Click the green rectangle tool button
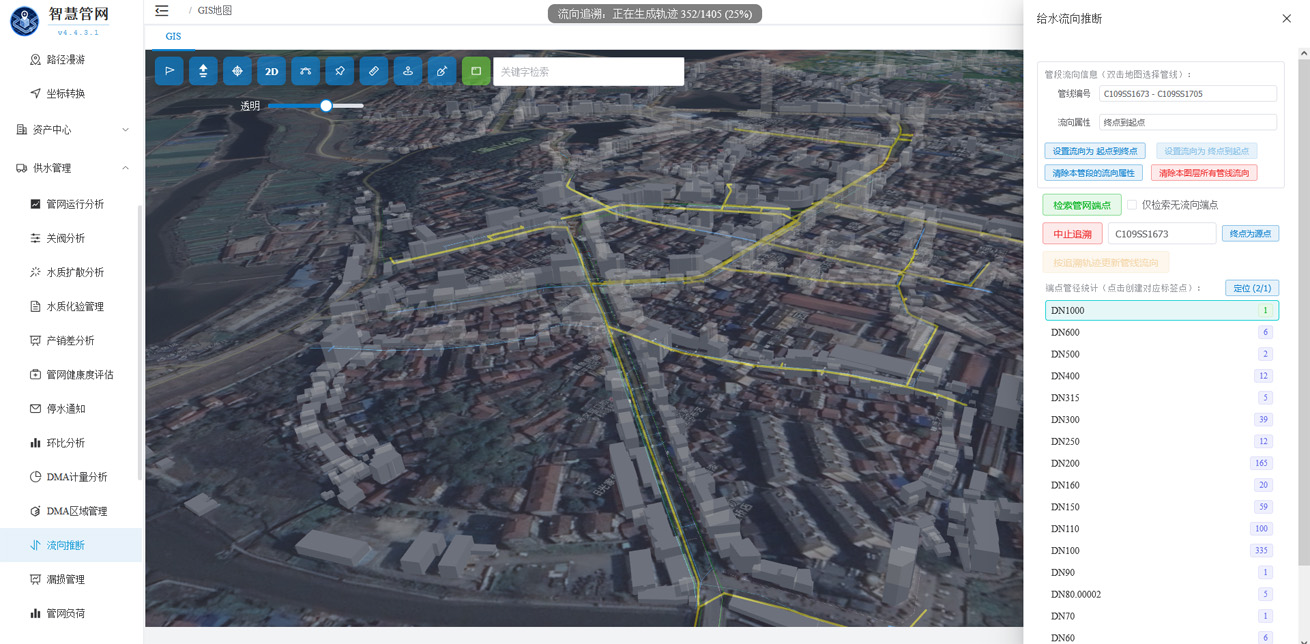 point(476,71)
